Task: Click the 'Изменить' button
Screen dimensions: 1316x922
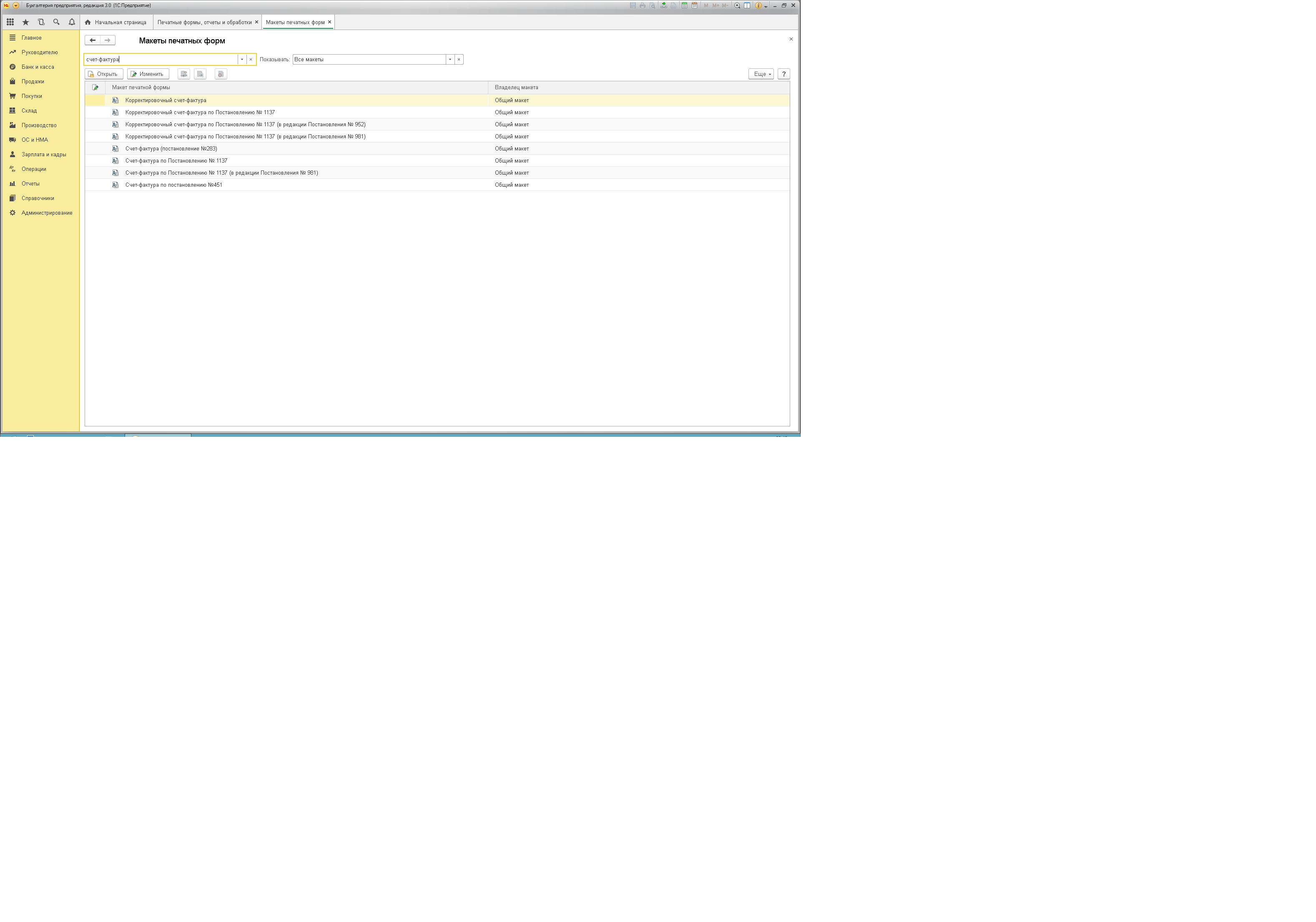Action: click(x=147, y=74)
